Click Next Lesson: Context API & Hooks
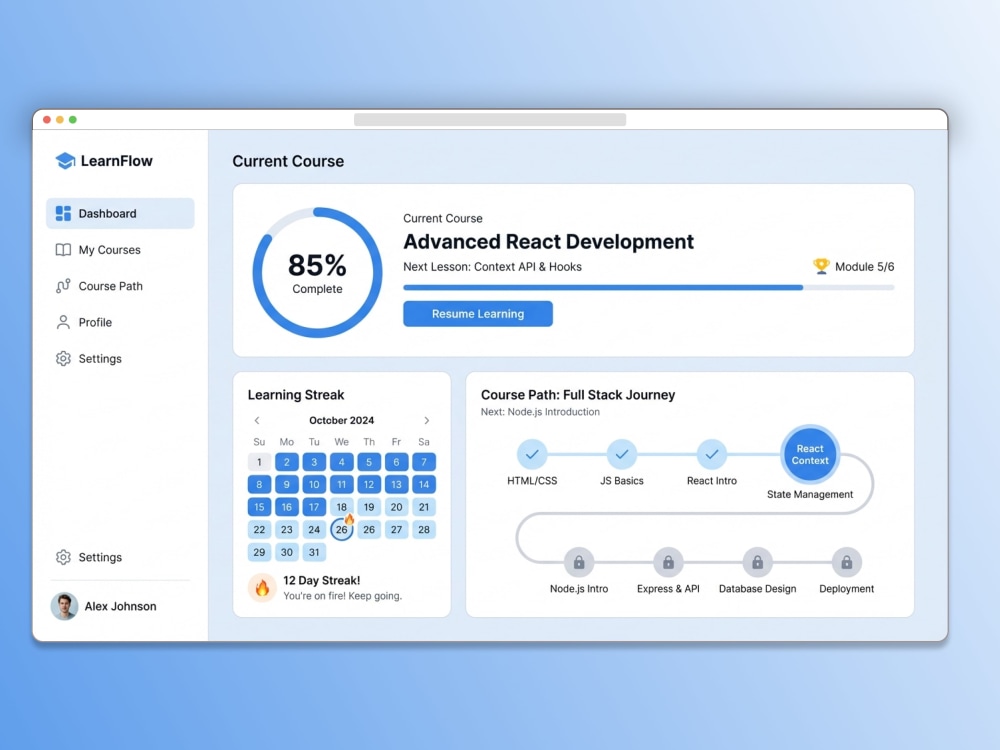 (492, 267)
